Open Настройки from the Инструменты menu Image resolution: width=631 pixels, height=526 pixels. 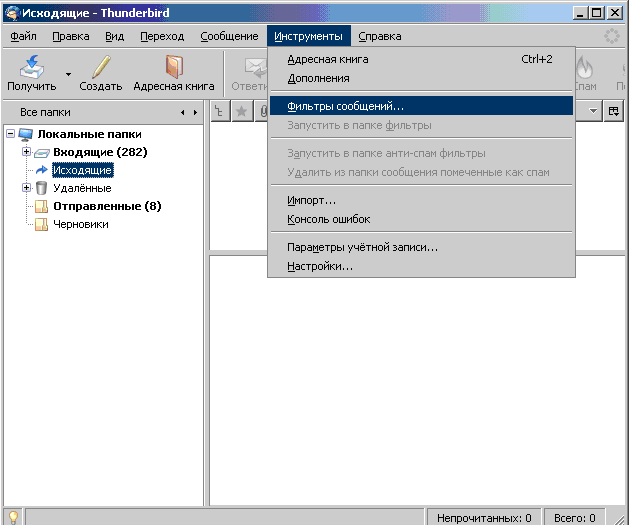(320, 266)
